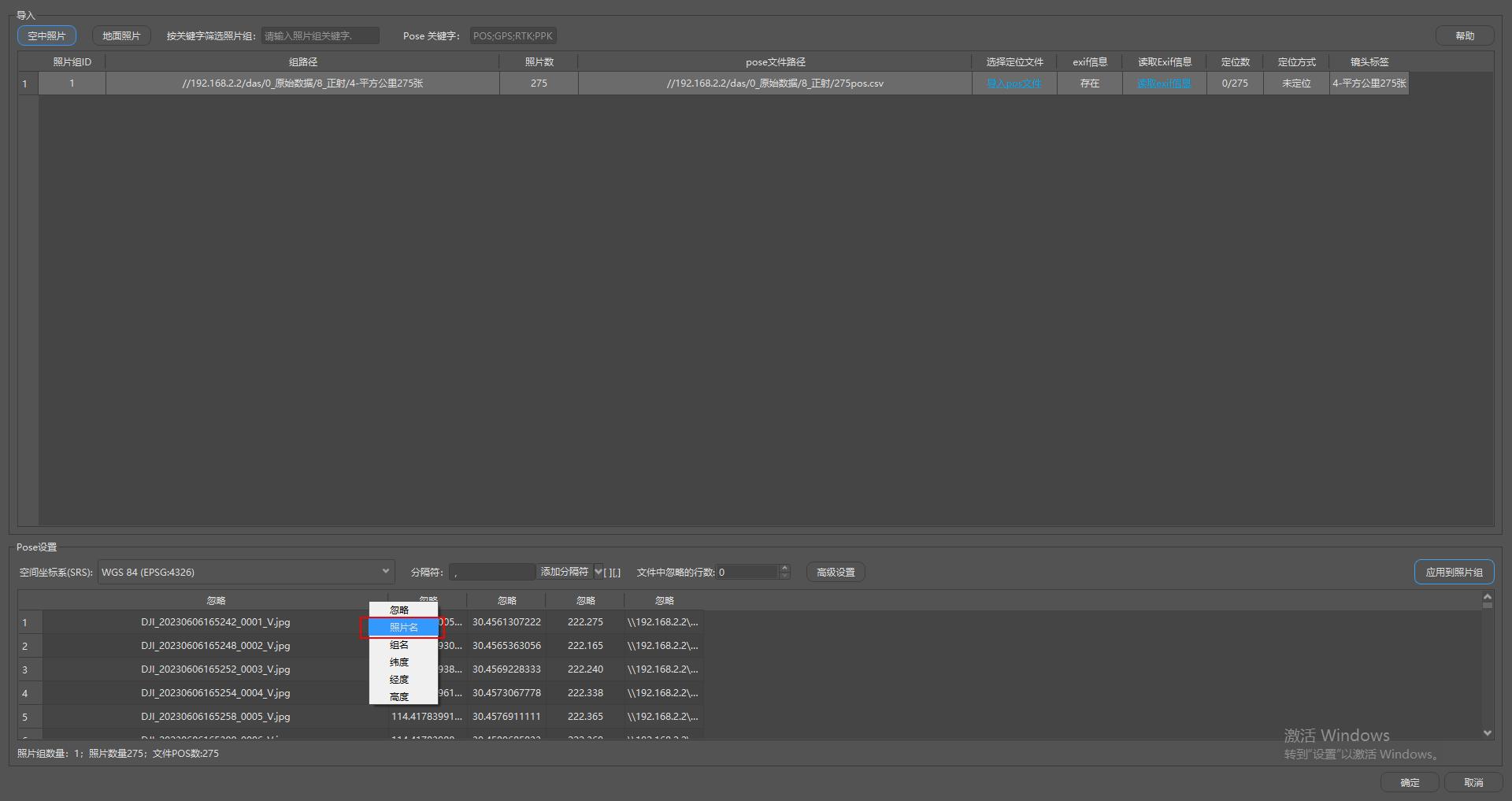Viewport: 1512px width, 801px height.
Task: Click the group path cell 4-平方公里275张
Action: point(302,83)
